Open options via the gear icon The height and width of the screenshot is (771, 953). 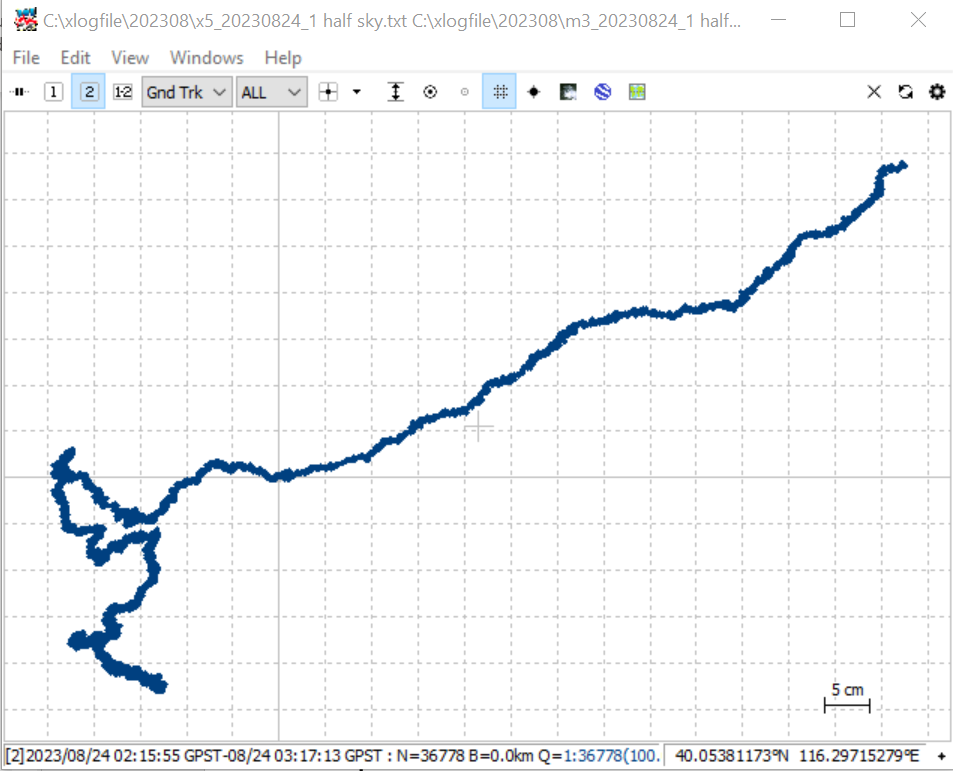pos(937,92)
